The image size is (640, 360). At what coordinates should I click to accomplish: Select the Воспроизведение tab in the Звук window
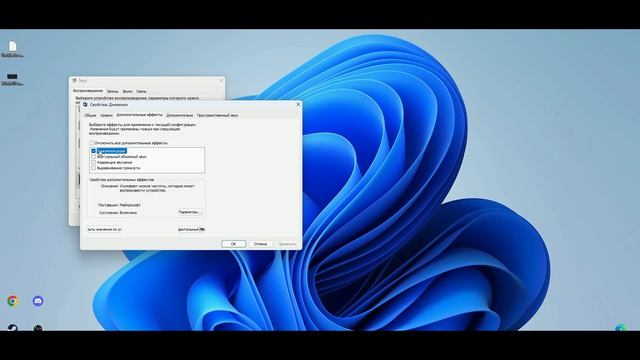point(88,91)
